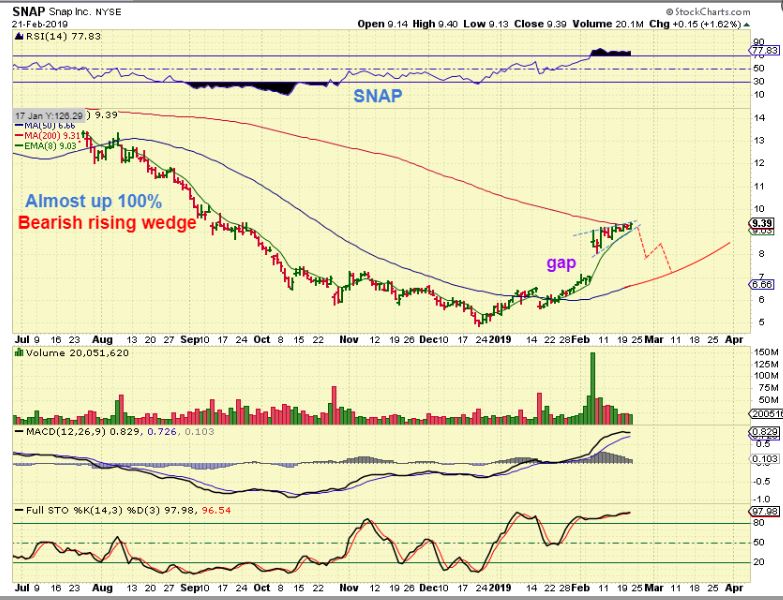Click the 'Nov' label on the bottom stochastic date axis
783x600 pixels.
coord(349,588)
